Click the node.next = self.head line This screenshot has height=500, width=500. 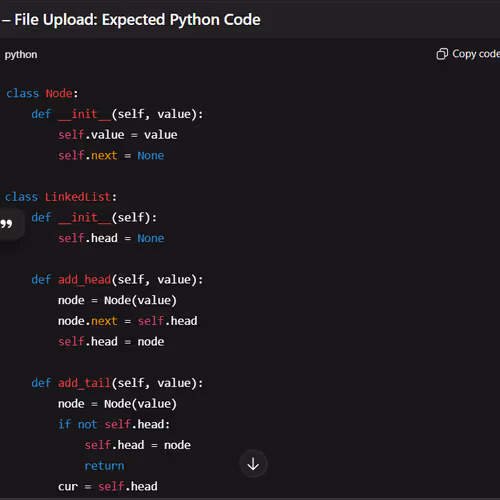click(128, 321)
